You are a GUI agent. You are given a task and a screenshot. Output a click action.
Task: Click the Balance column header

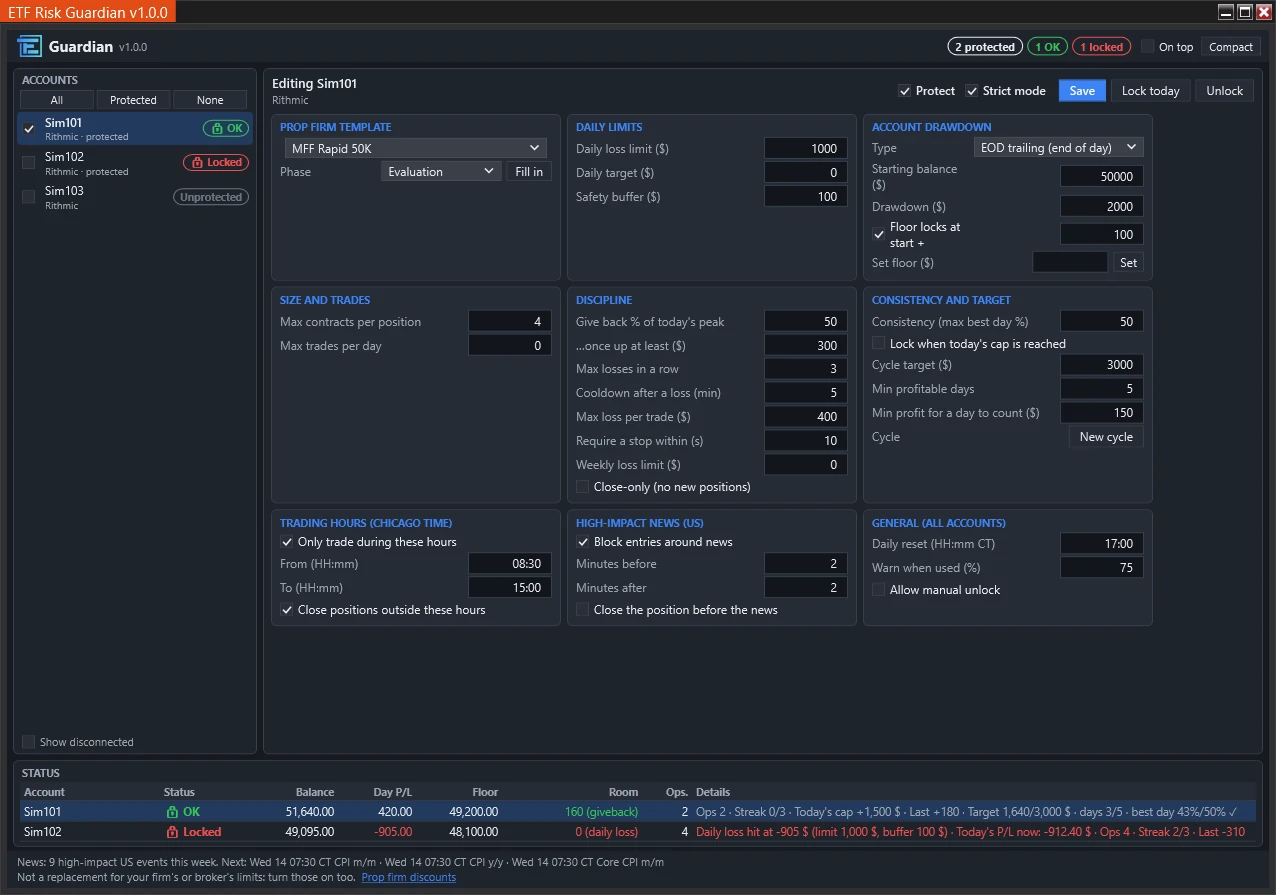(315, 792)
